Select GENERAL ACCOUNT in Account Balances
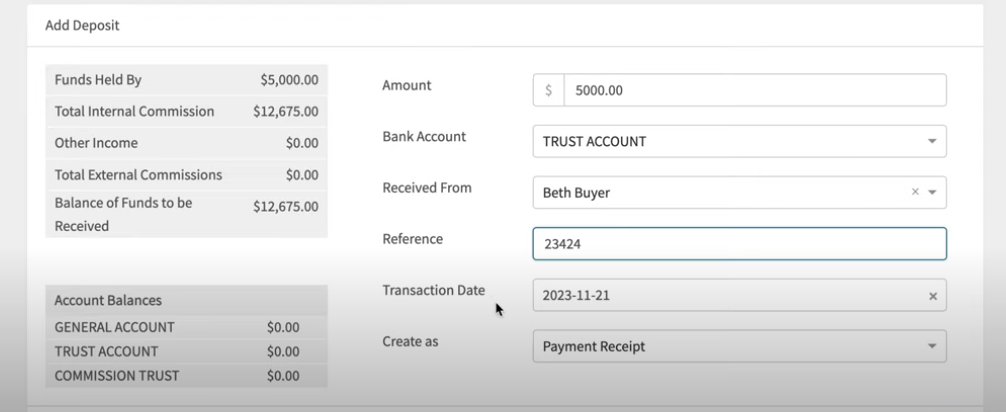Image resolution: width=1006 pixels, height=412 pixels. click(187, 327)
